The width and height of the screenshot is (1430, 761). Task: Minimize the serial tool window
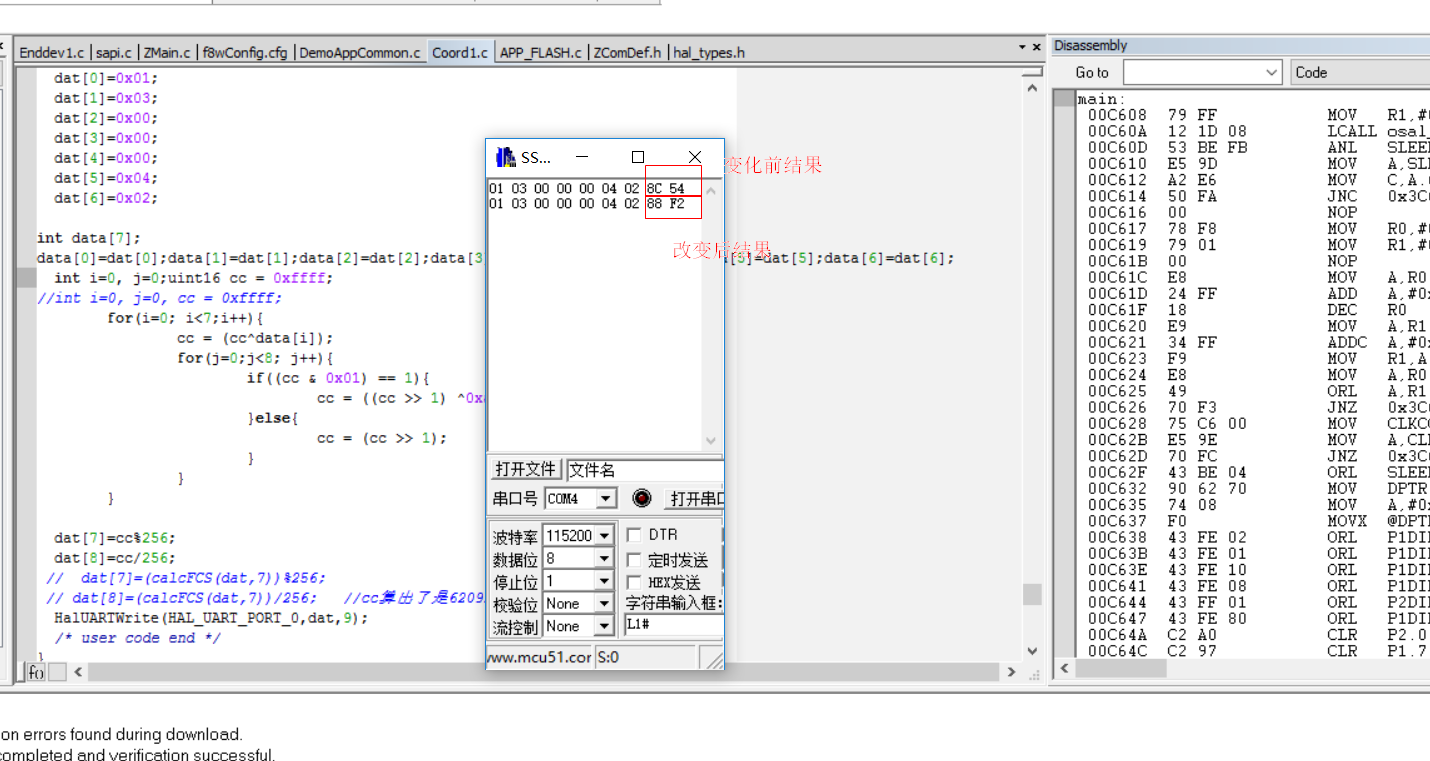(581, 157)
